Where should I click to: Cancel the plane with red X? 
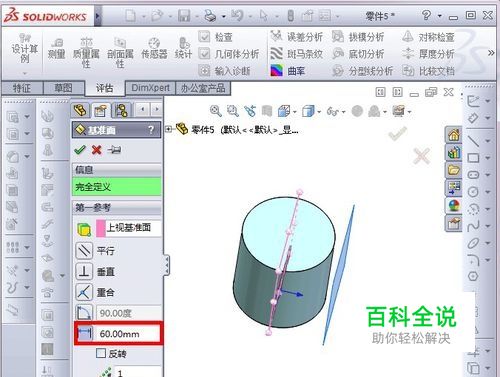[97, 150]
